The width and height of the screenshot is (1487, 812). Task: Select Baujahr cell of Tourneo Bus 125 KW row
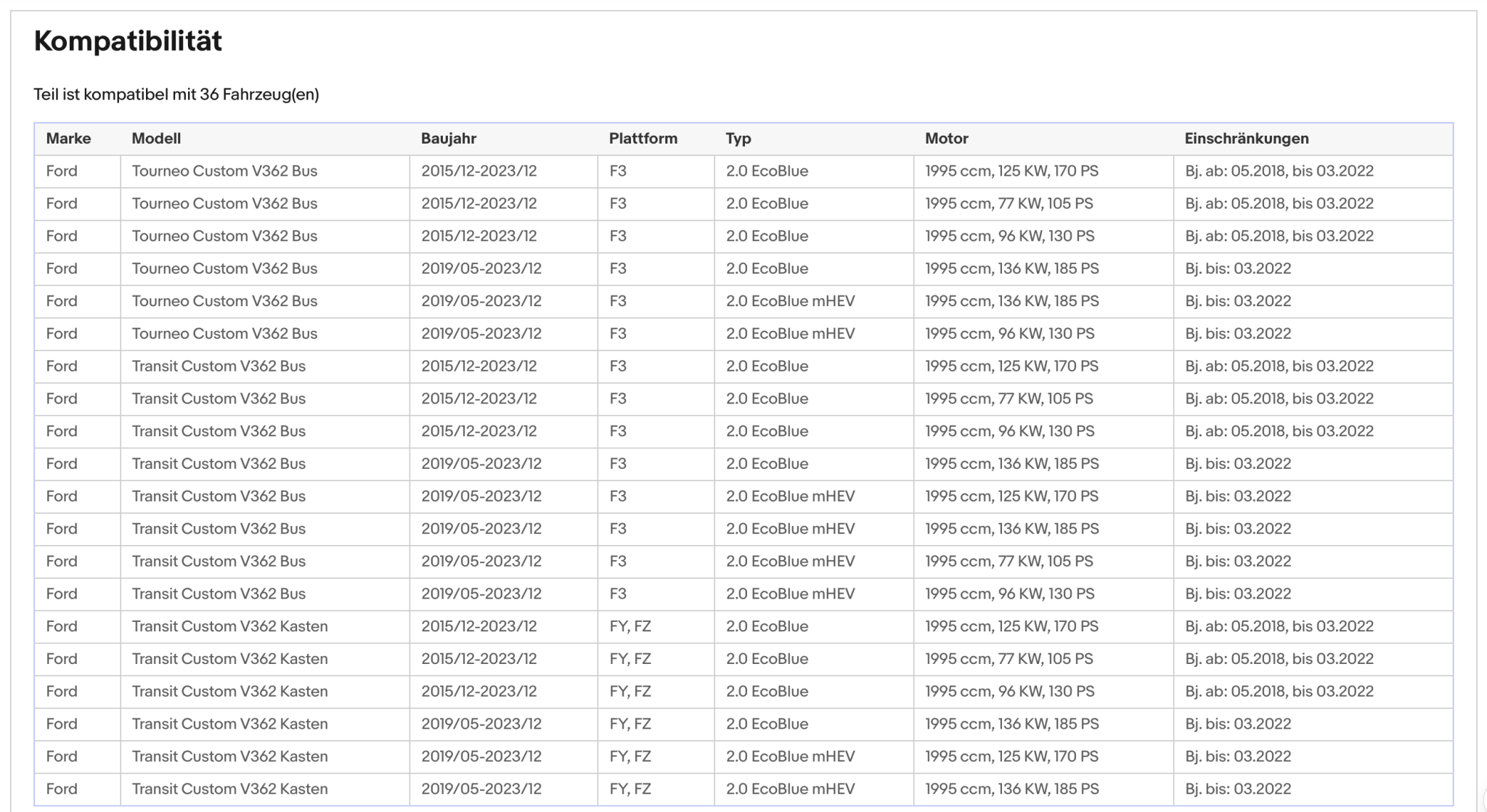point(504,171)
